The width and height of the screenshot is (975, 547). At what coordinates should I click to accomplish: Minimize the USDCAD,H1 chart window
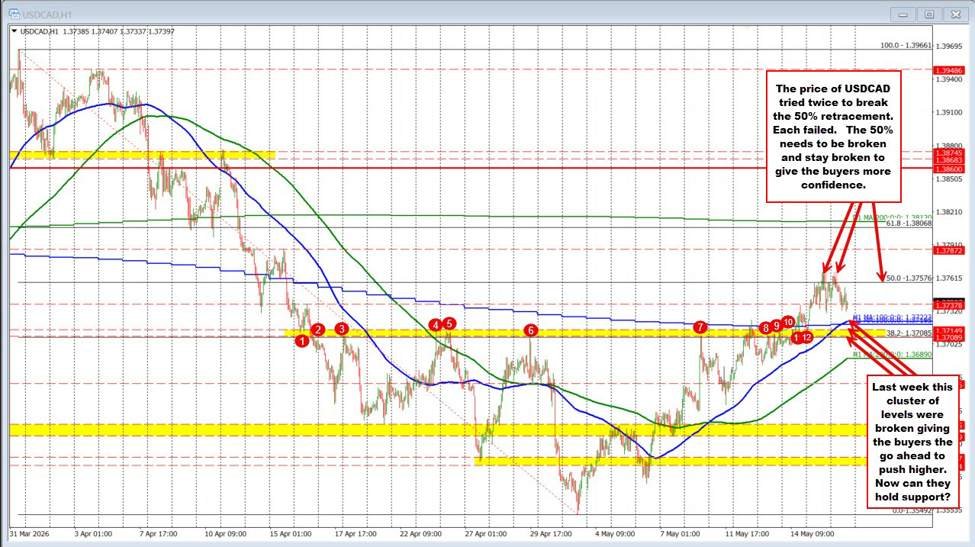903,14
